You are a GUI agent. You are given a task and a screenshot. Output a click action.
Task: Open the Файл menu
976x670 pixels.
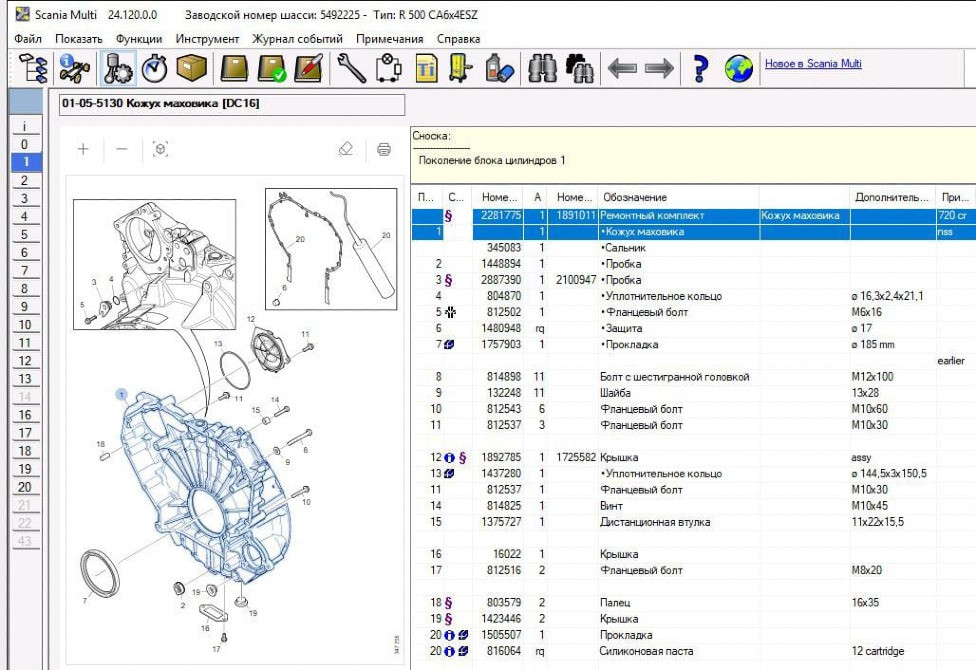point(28,39)
